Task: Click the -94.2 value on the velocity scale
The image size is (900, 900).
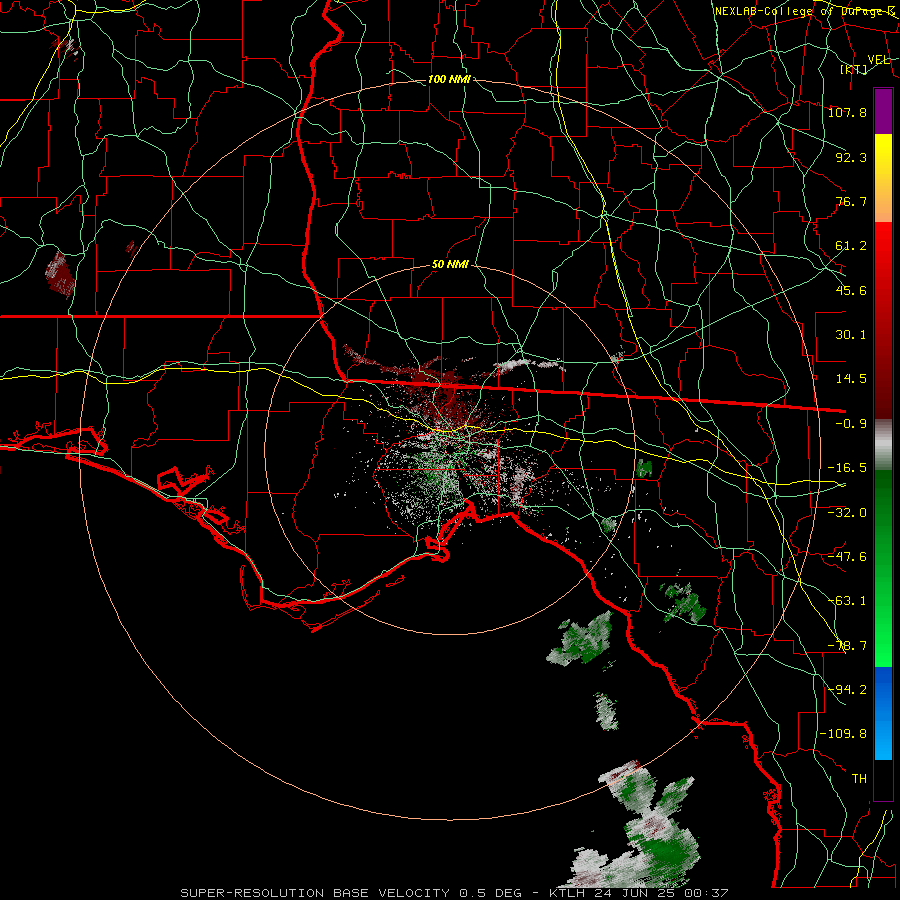Action: pos(847,689)
